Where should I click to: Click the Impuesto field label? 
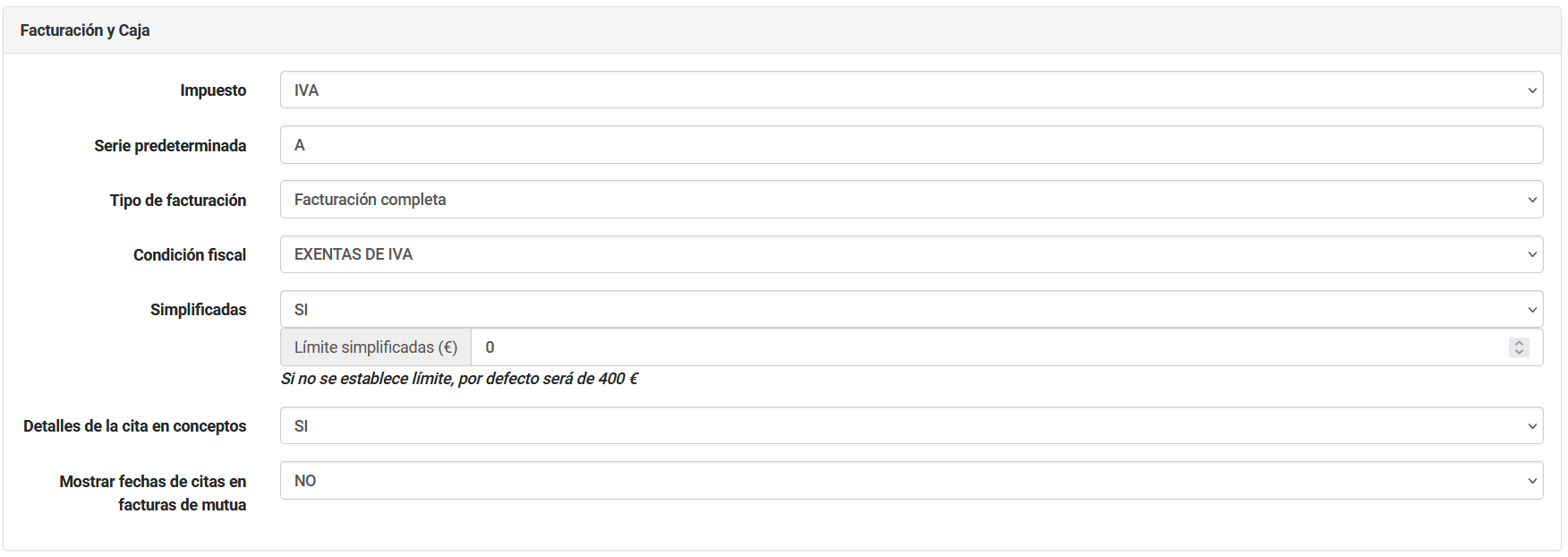(x=213, y=90)
